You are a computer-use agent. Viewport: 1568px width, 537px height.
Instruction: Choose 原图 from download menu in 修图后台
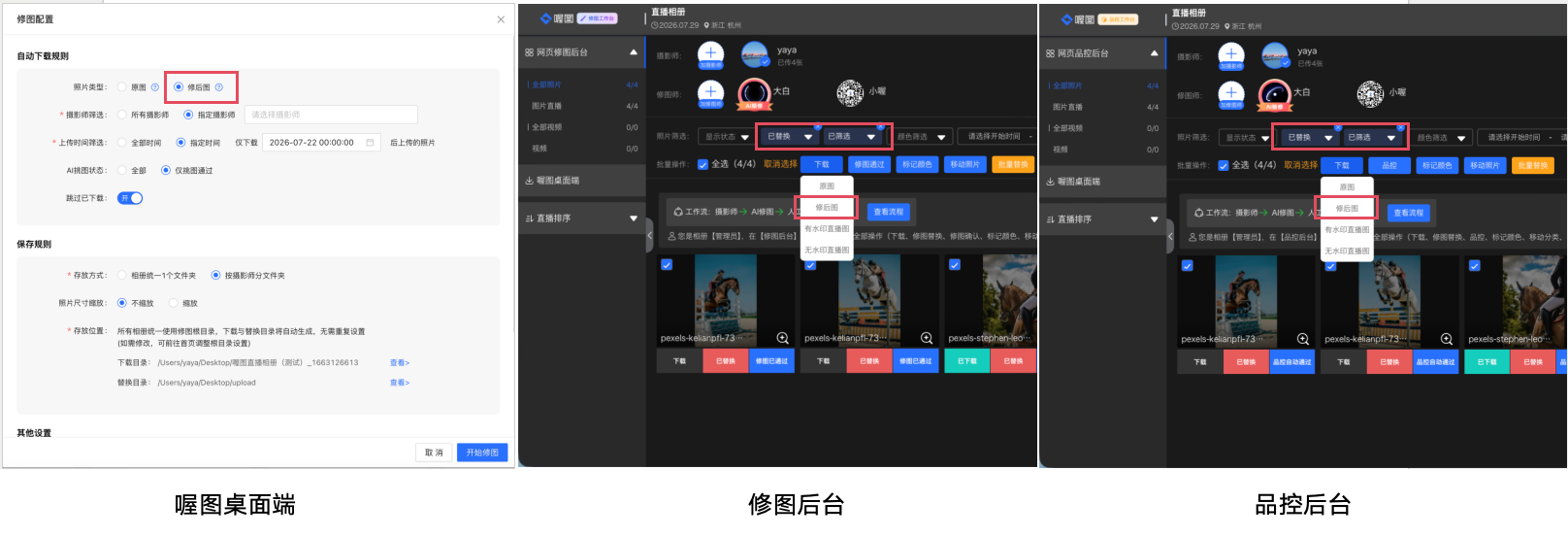click(827, 185)
